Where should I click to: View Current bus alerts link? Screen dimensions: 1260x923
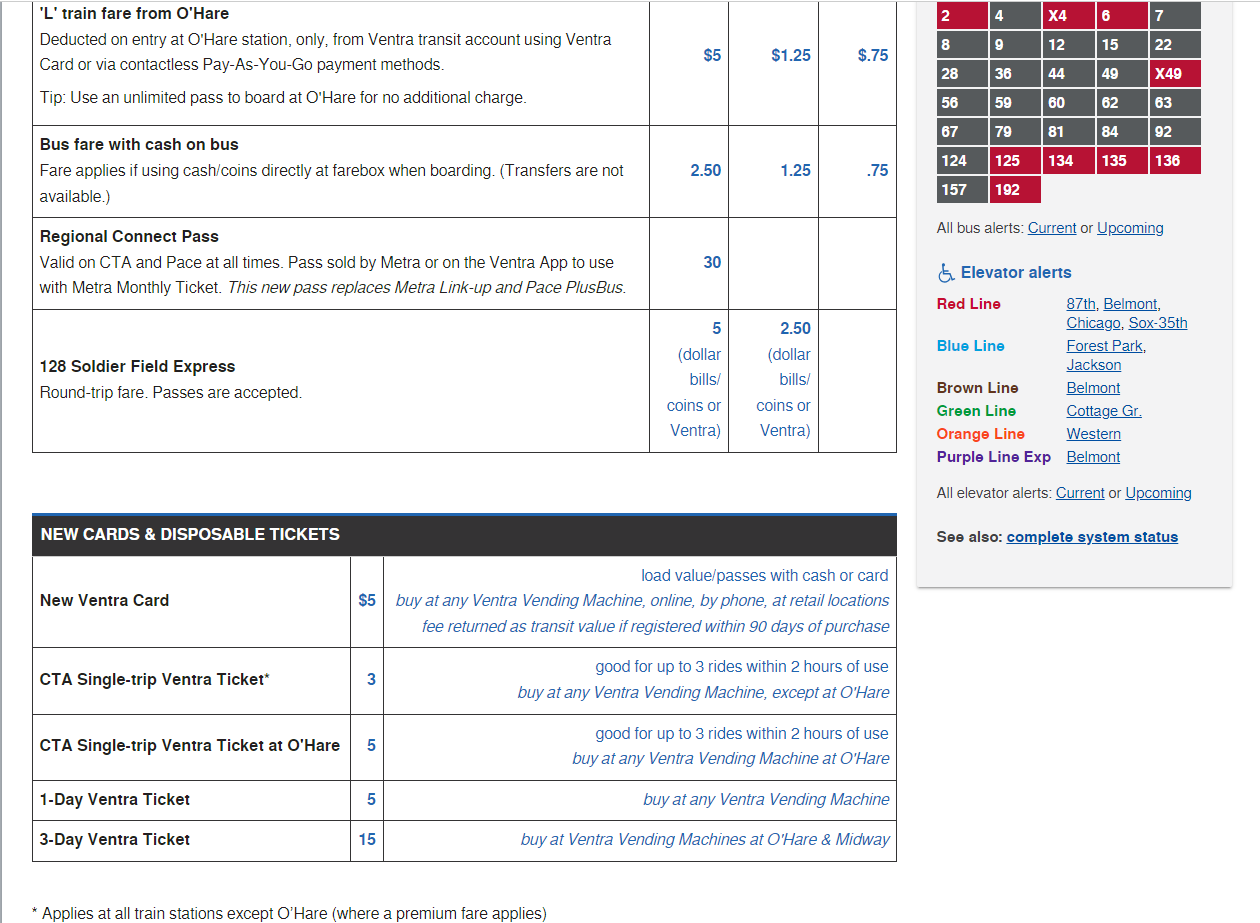tap(1052, 228)
